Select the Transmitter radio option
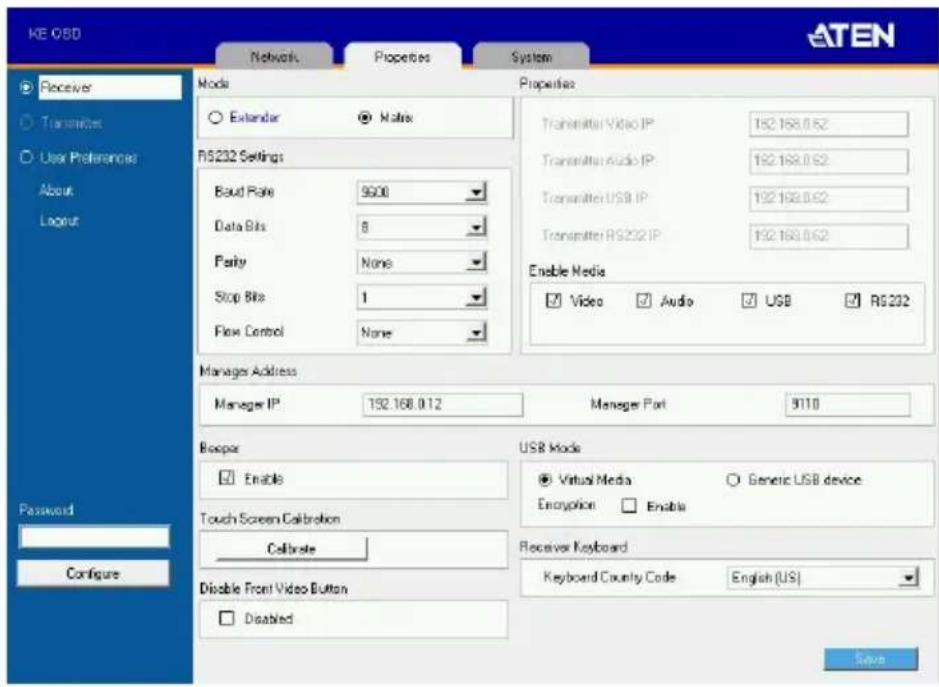Image resolution: width=939 pixels, height=687 pixels. [x=26, y=123]
